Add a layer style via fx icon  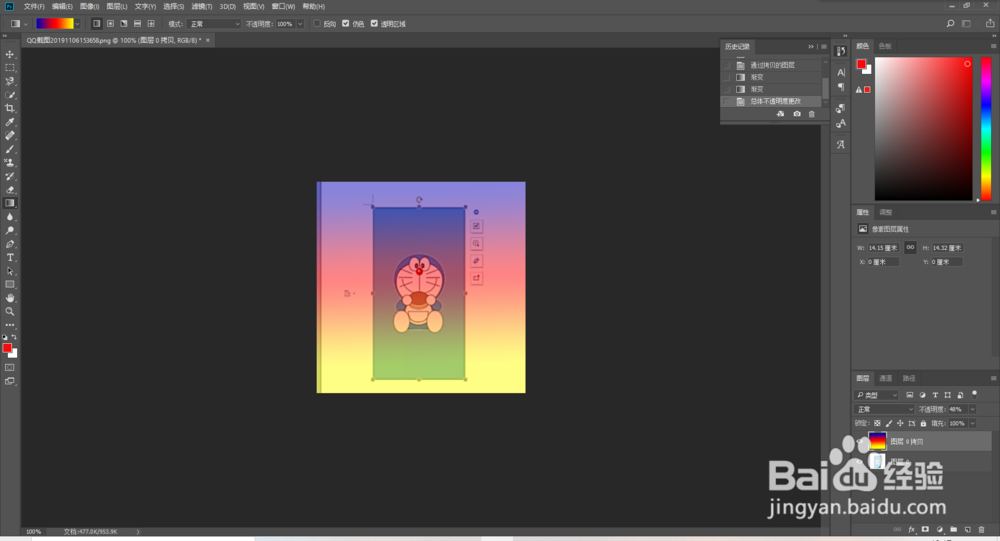[x=911, y=530]
